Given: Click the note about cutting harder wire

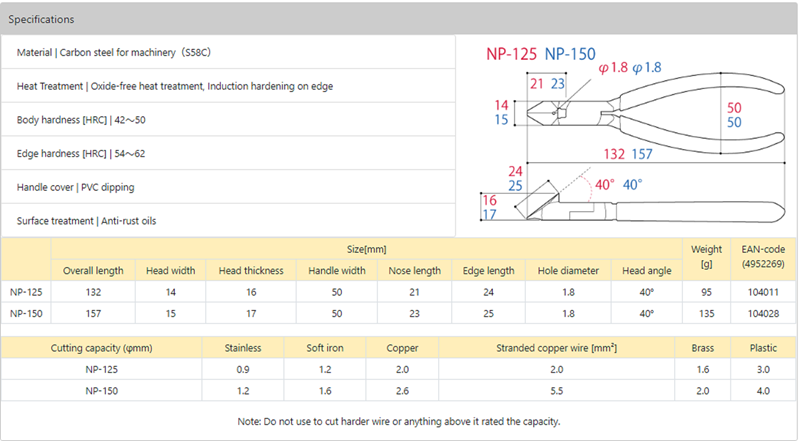Looking at the screenshot, I should [399, 421].
